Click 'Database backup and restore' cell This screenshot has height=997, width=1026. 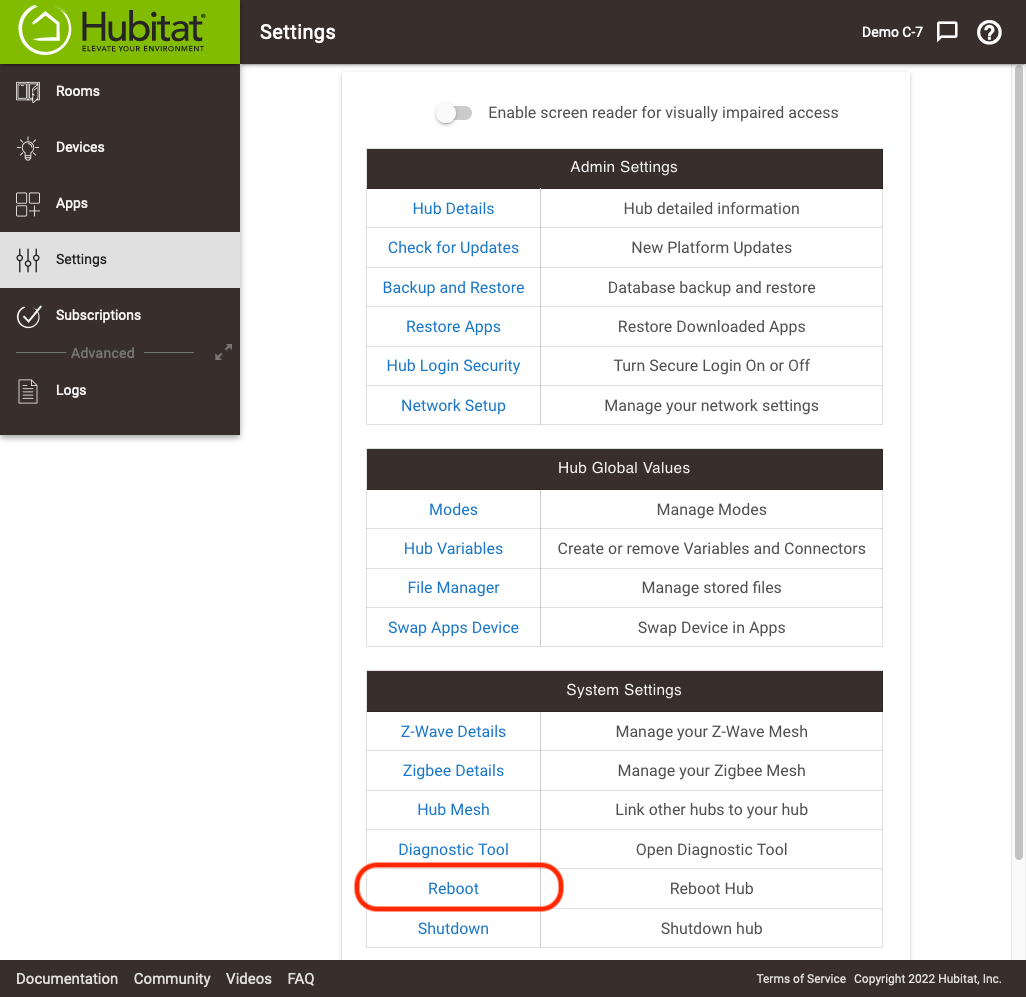711,288
